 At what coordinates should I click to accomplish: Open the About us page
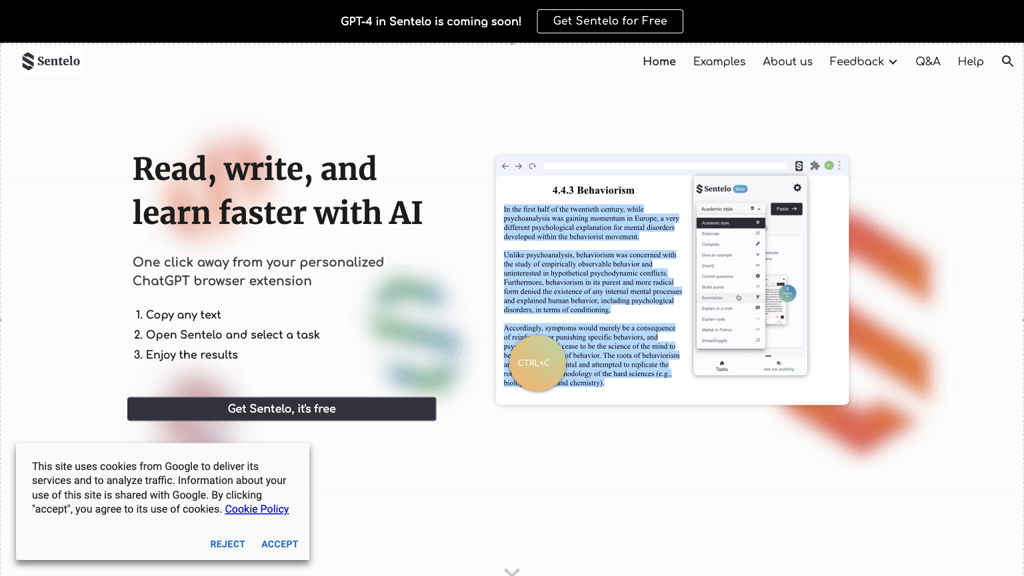tap(787, 61)
